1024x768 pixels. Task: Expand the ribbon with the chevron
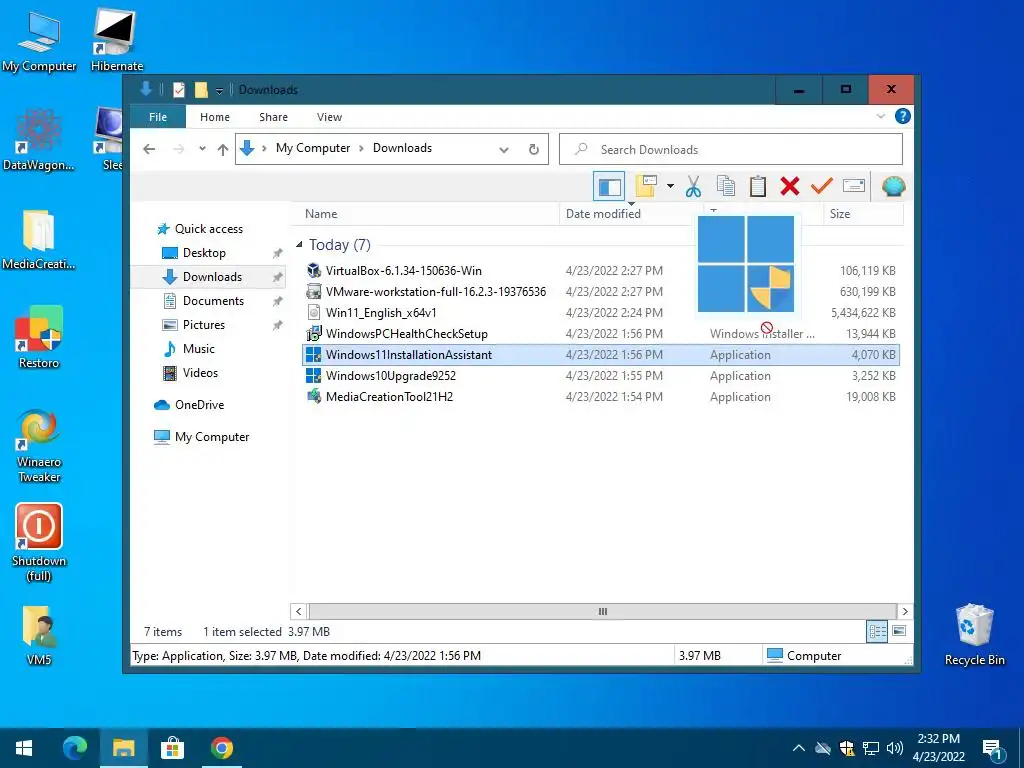pos(880,116)
